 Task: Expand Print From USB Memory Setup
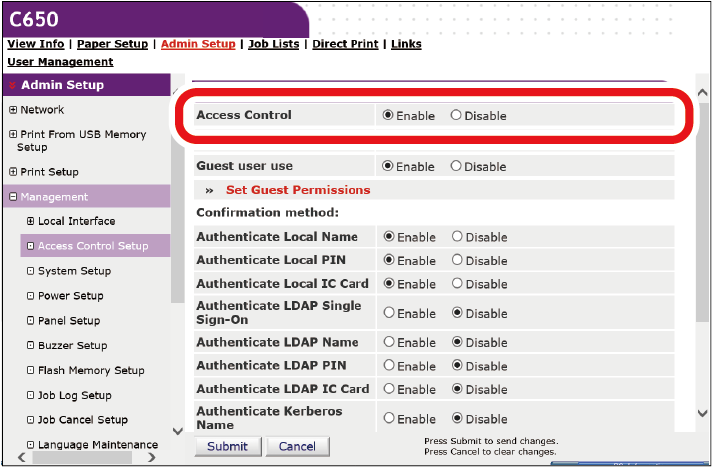13,135
